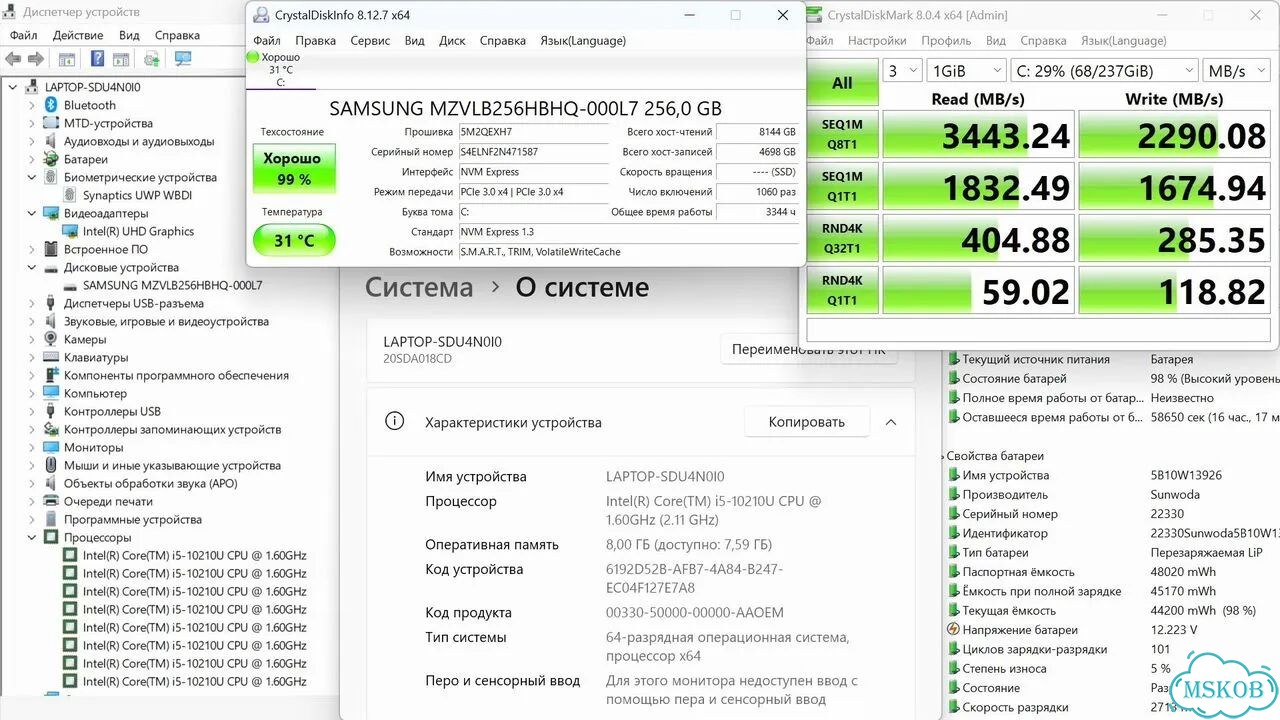Click the Копировать button in device specs

tap(807, 422)
